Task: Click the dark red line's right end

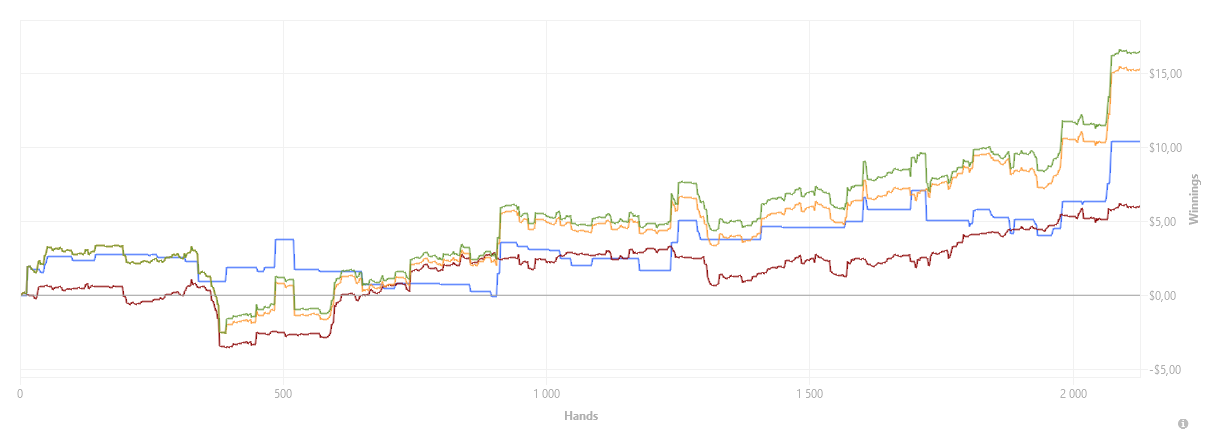Action: (1138, 206)
